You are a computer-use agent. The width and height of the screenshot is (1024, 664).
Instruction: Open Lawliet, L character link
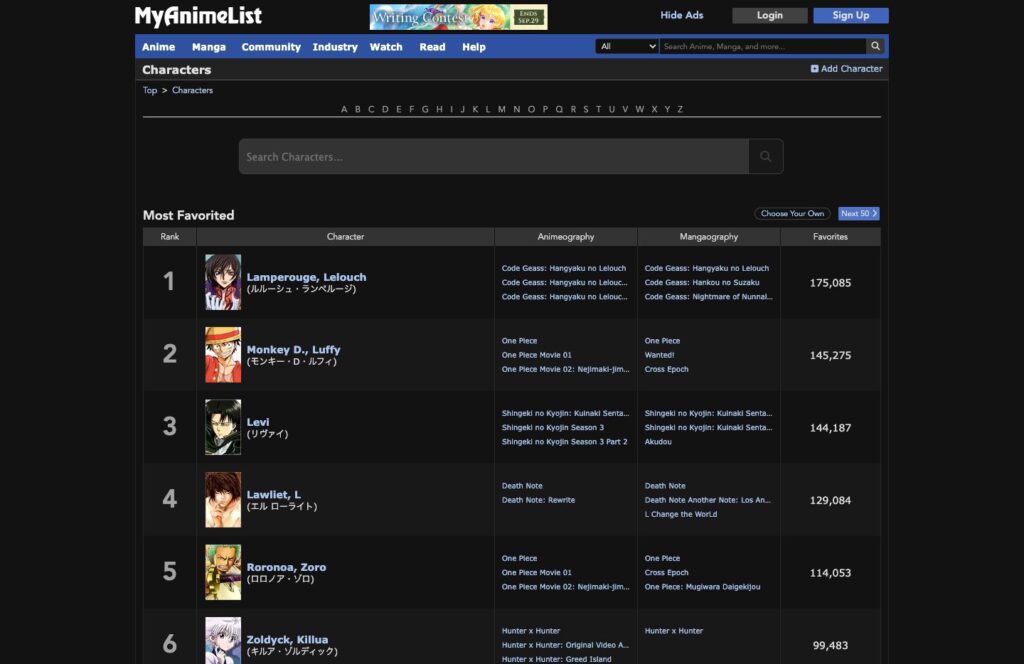click(274, 494)
